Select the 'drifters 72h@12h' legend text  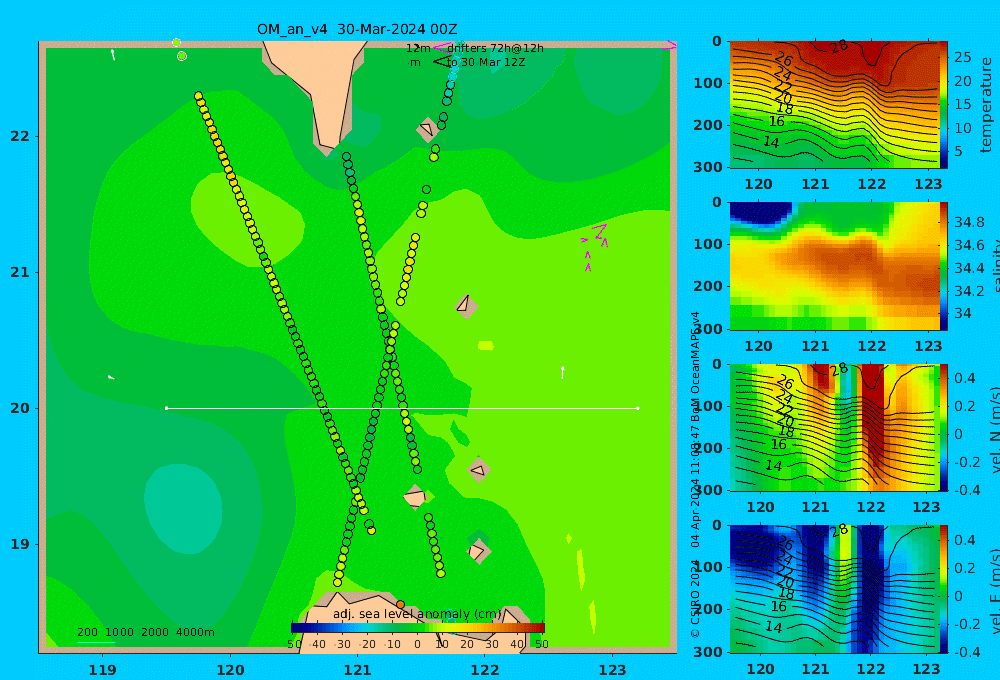(495, 48)
